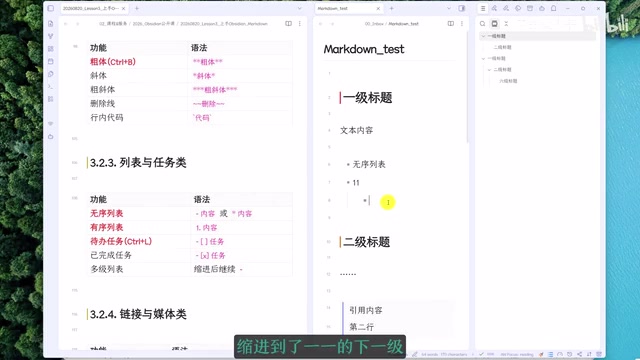Click the share icon in the status bar
The image size is (640, 360).
(x=580, y=354)
